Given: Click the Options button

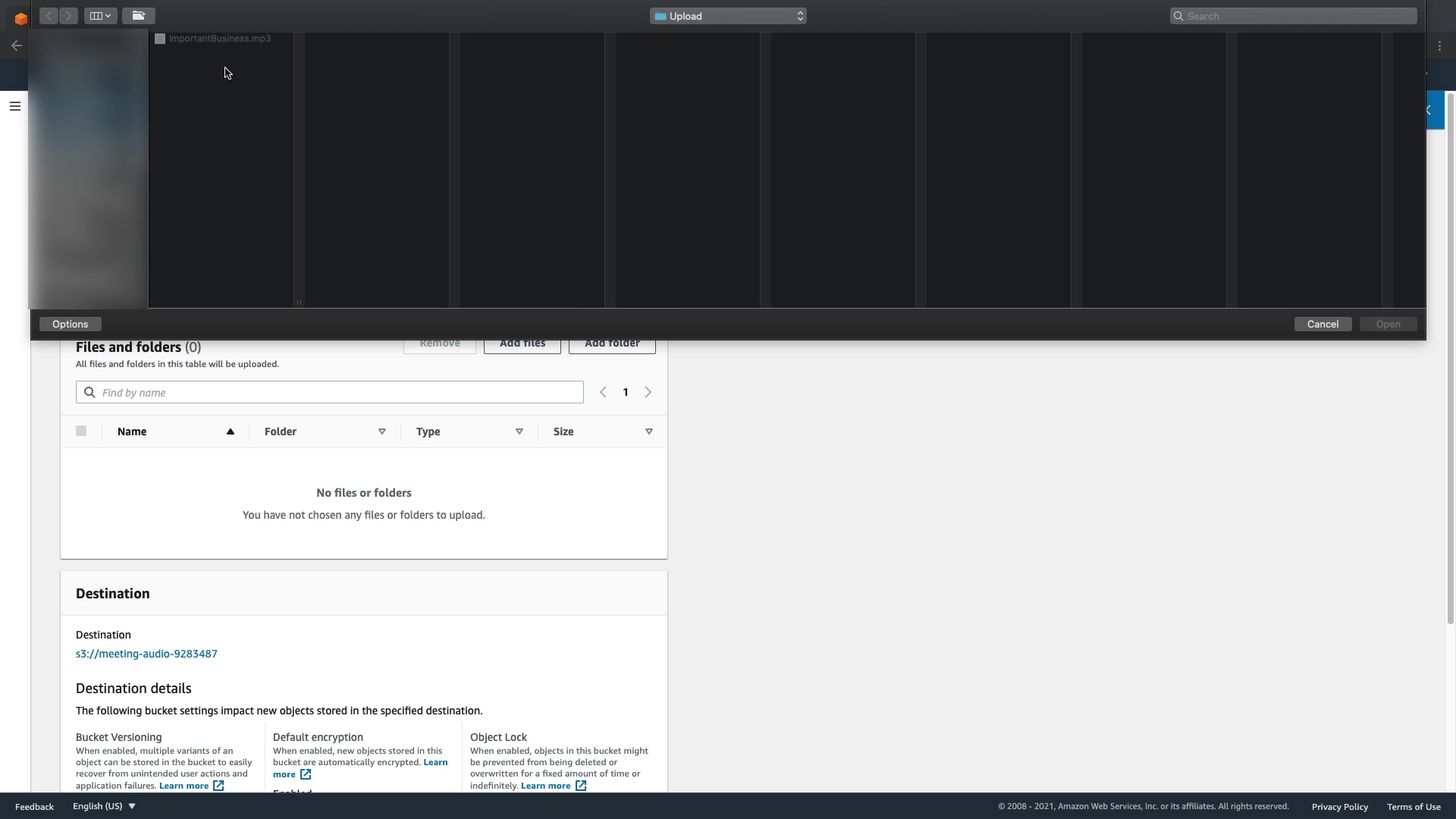Looking at the screenshot, I should coord(70,325).
